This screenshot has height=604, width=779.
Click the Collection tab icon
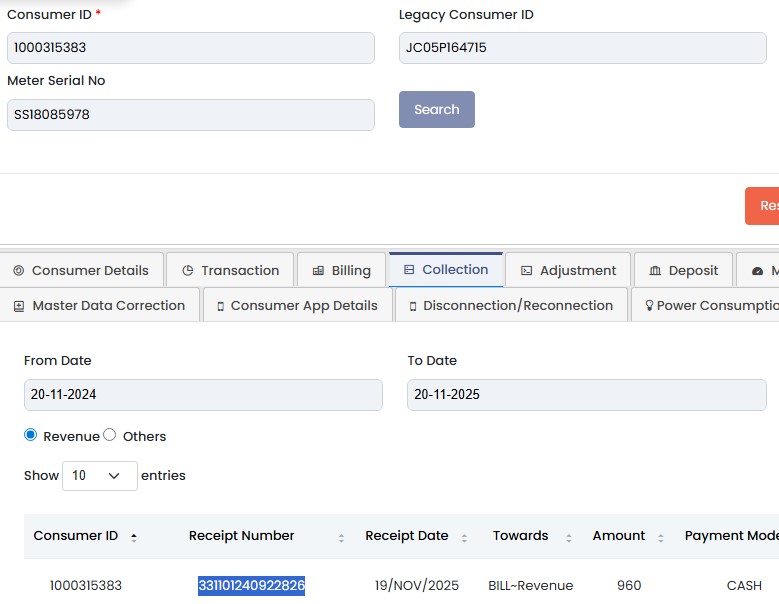pos(409,269)
